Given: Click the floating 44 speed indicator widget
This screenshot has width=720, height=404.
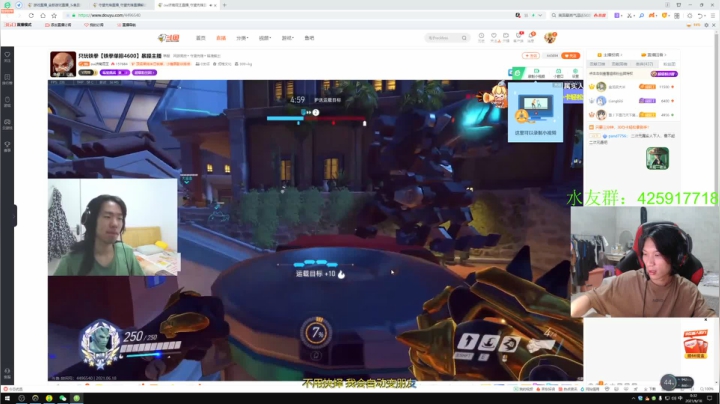Looking at the screenshot, I should (x=676, y=382).
